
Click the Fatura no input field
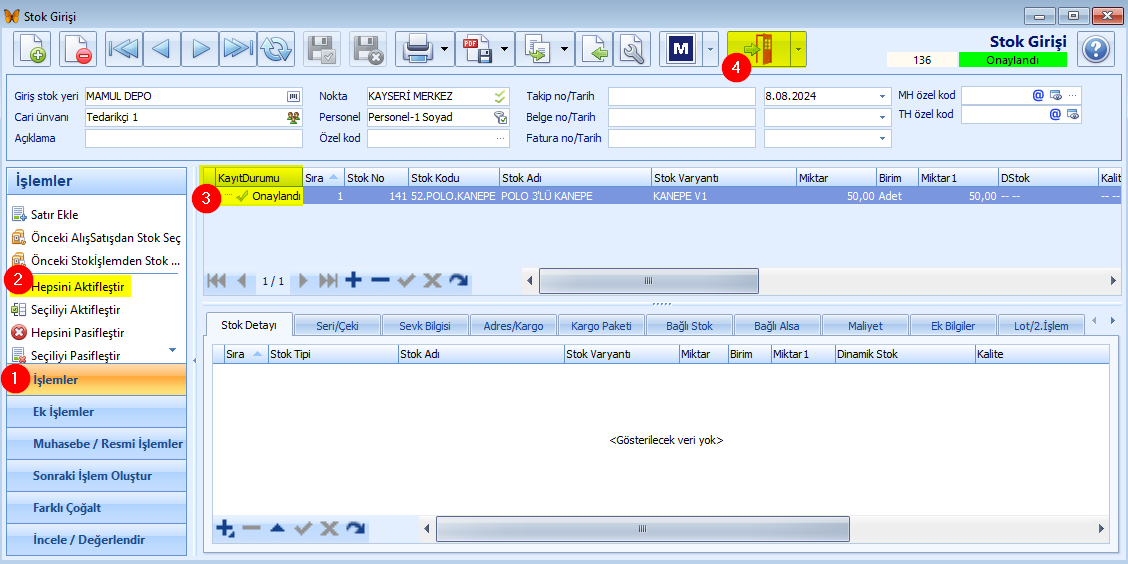(x=681, y=138)
